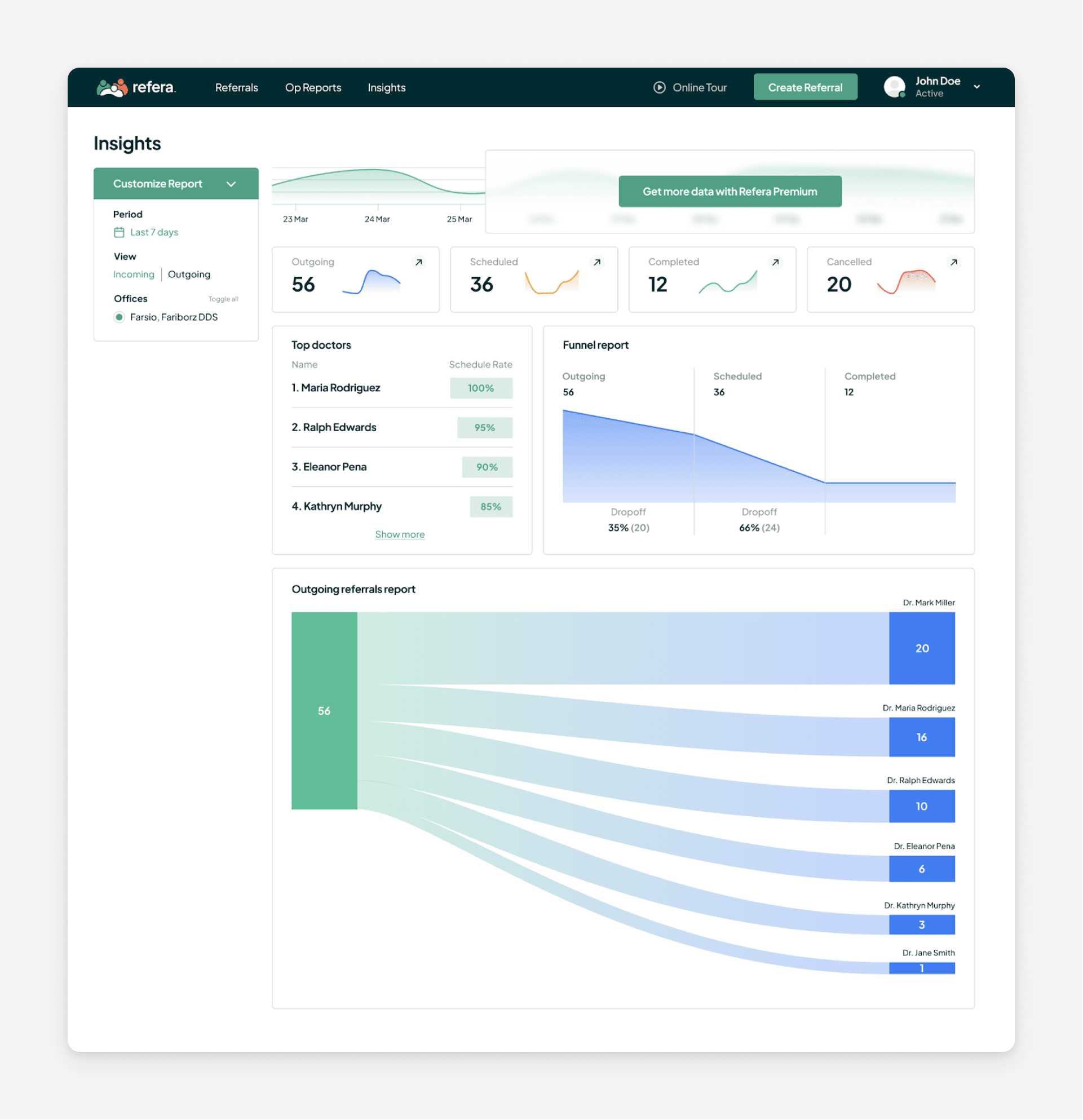Open the Last 7 days period selector
The height and width of the screenshot is (1120, 1083).
pyautogui.click(x=154, y=232)
